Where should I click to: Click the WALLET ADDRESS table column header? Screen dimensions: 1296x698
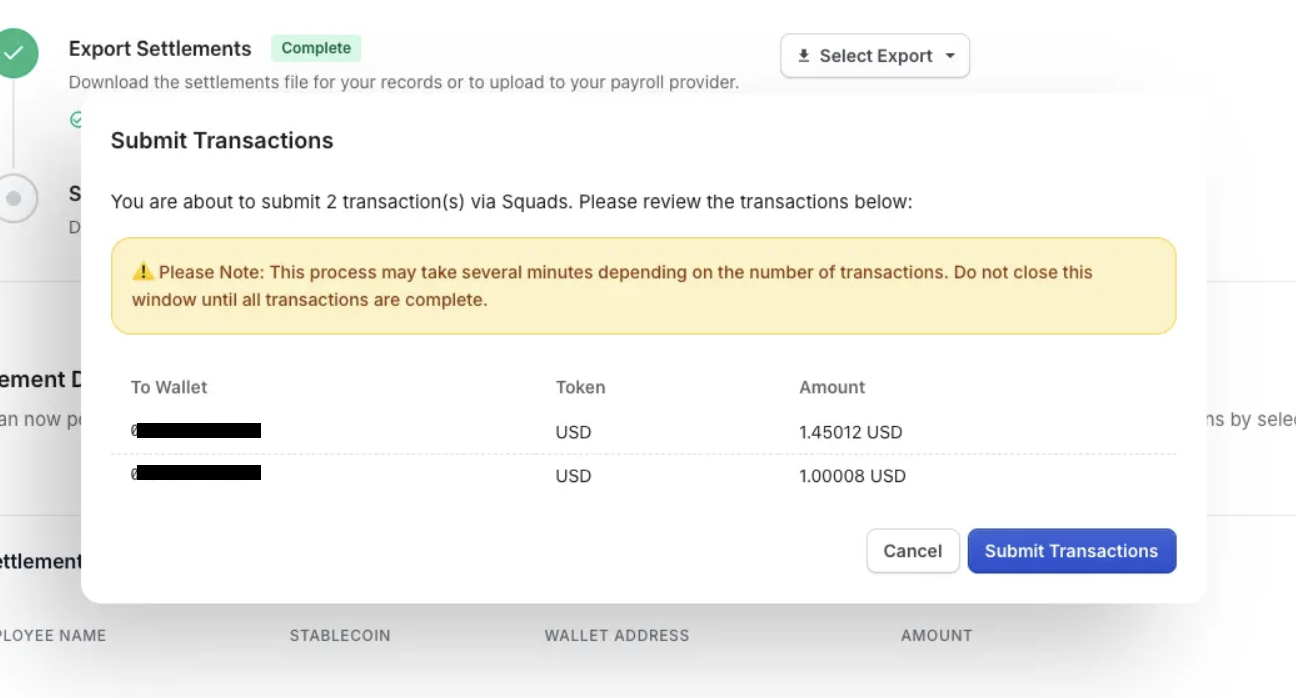(x=617, y=635)
